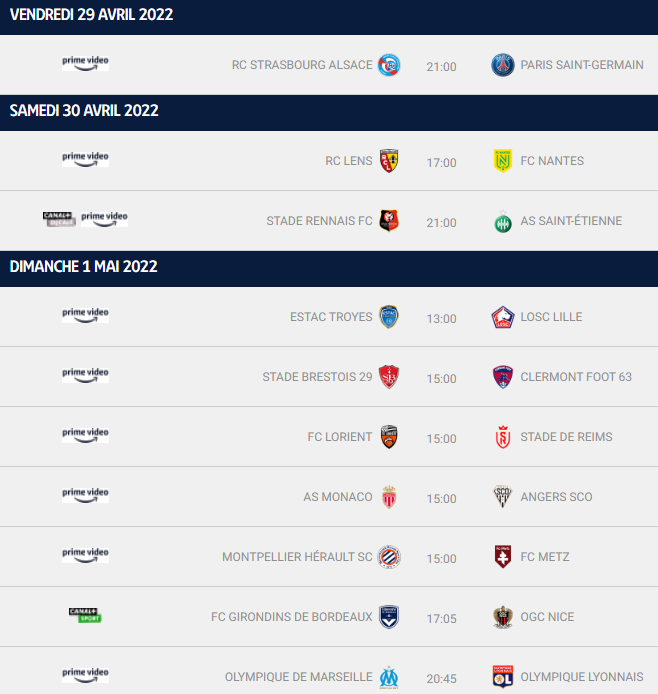Go to the Clermont Foot 63 team page
The width and height of the screenshot is (658, 694).
pos(576,377)
